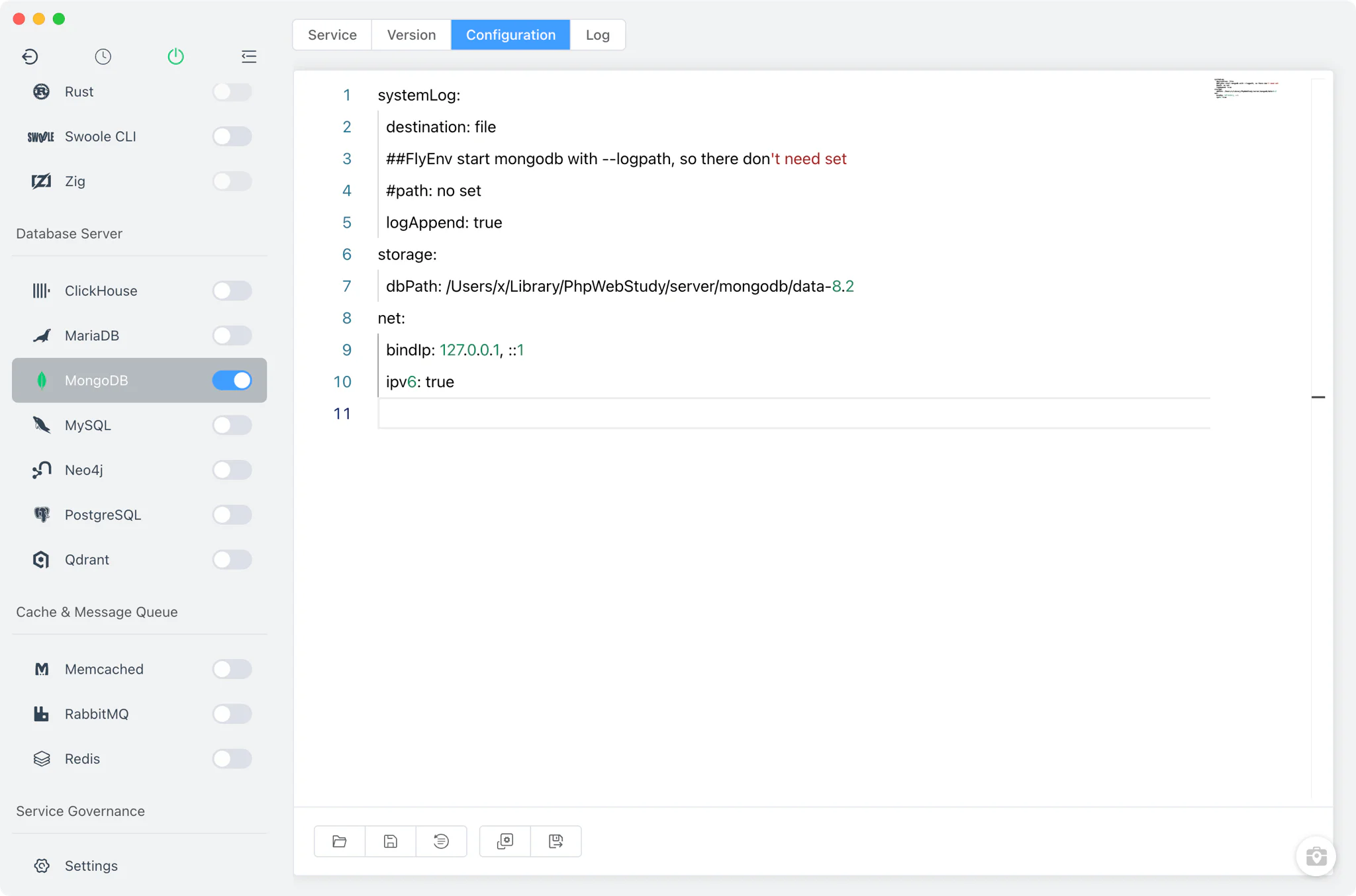1356x896 pixels.
Task: Open the Memcached module
Action: (139, 669)
